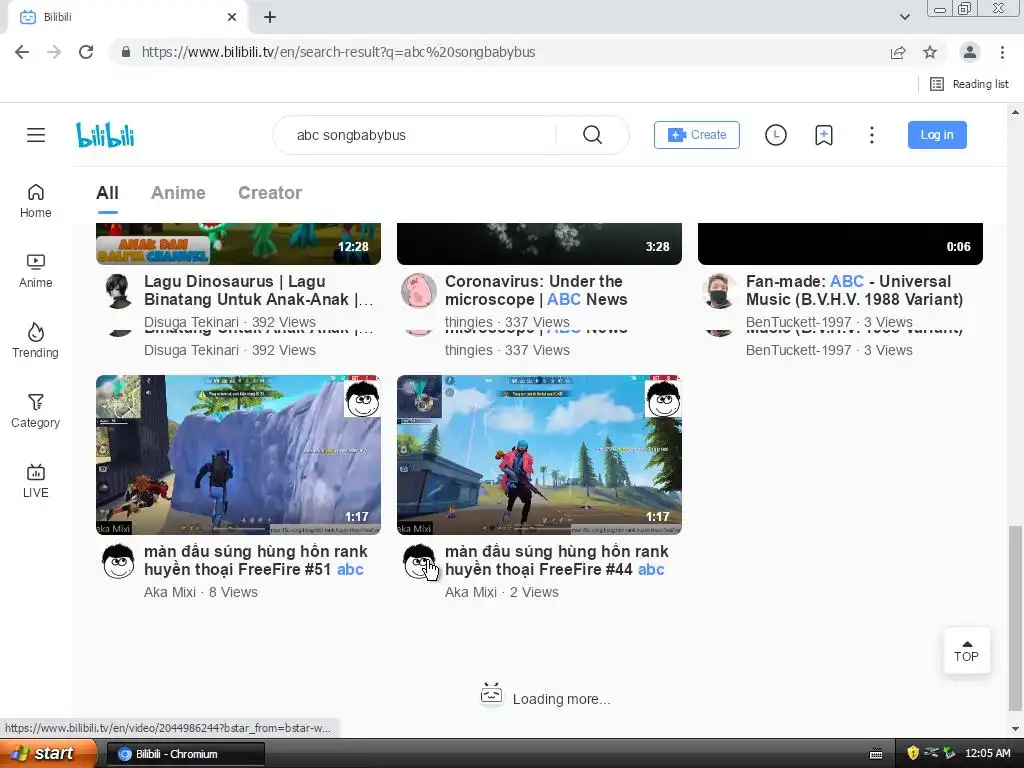The height and width of the screenshot is (768, 1024).
Task: Select the All tab
Action: pos(107,193)
